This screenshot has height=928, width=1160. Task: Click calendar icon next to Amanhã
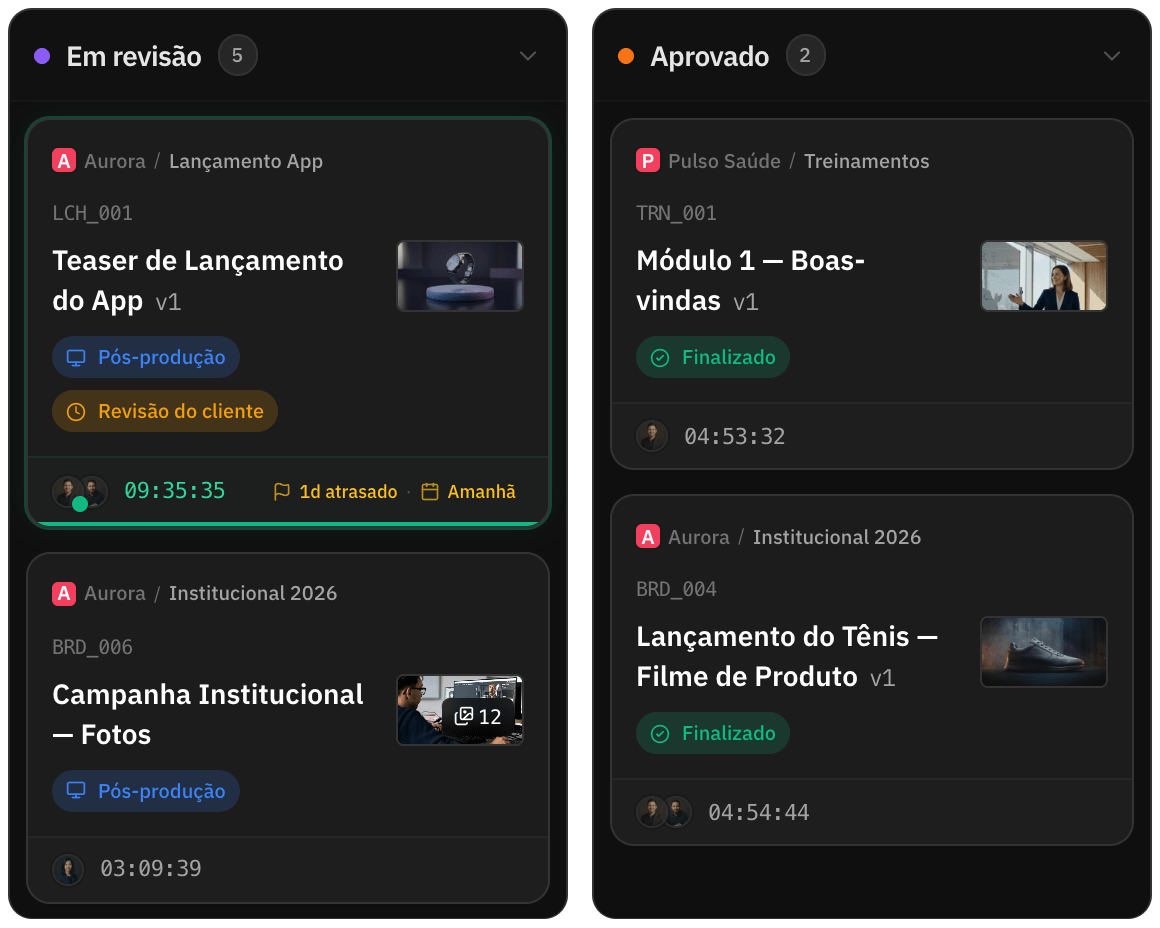[430, 491]
